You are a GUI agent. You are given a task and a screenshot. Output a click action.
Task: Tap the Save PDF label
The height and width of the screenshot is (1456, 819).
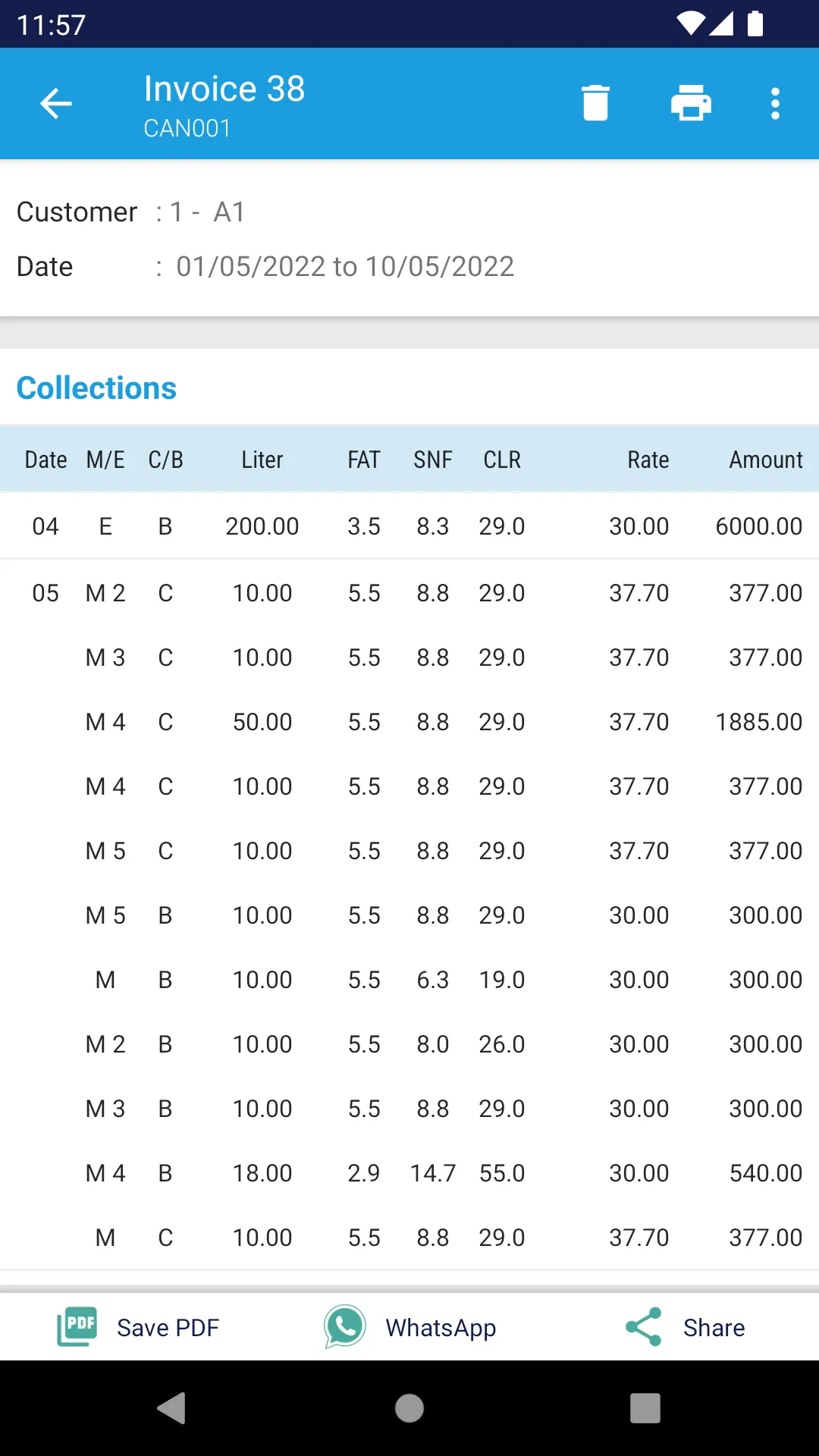click(168, 1328)
